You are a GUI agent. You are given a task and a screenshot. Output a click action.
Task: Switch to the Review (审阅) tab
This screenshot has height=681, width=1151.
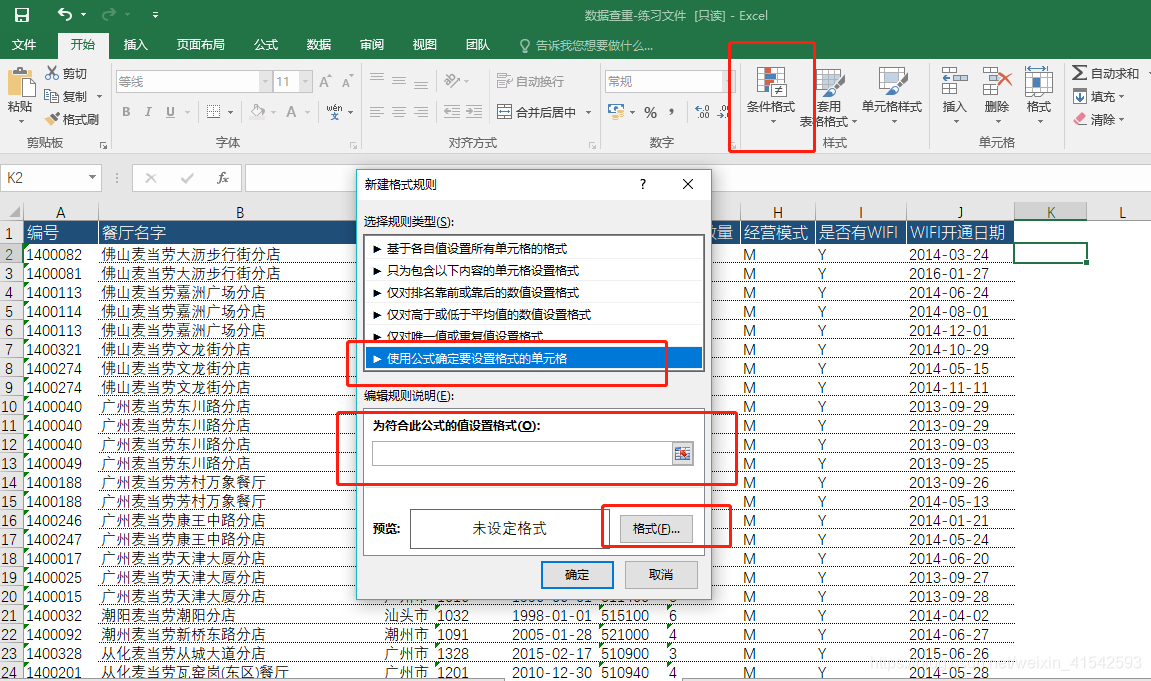[x=371, y=45]
